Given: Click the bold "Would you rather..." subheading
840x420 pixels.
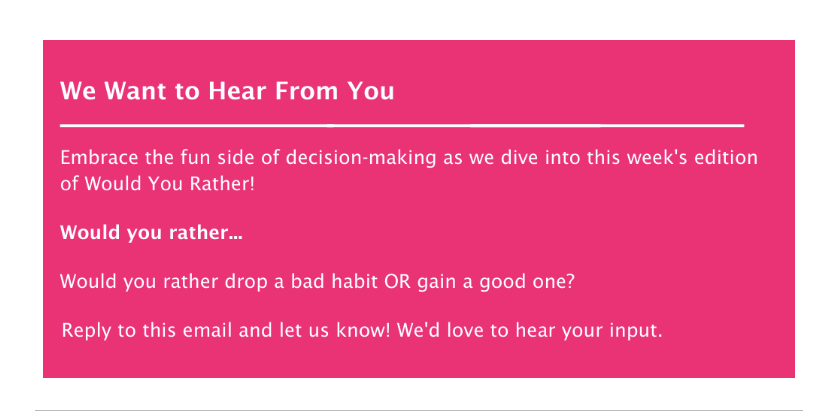Looking at the screenshot, I should coord(151,234).
